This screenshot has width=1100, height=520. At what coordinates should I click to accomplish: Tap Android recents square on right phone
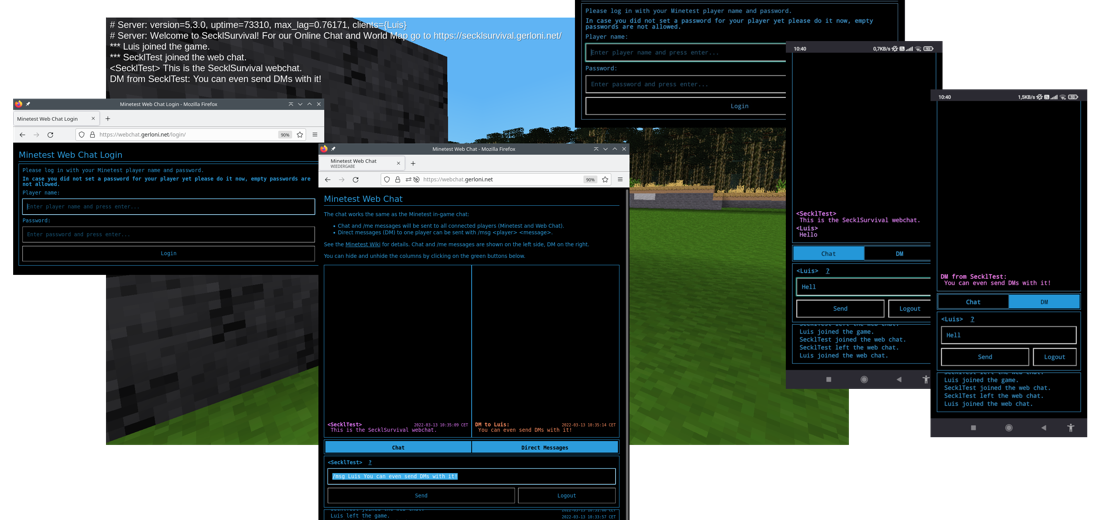(x=973, y=427)
